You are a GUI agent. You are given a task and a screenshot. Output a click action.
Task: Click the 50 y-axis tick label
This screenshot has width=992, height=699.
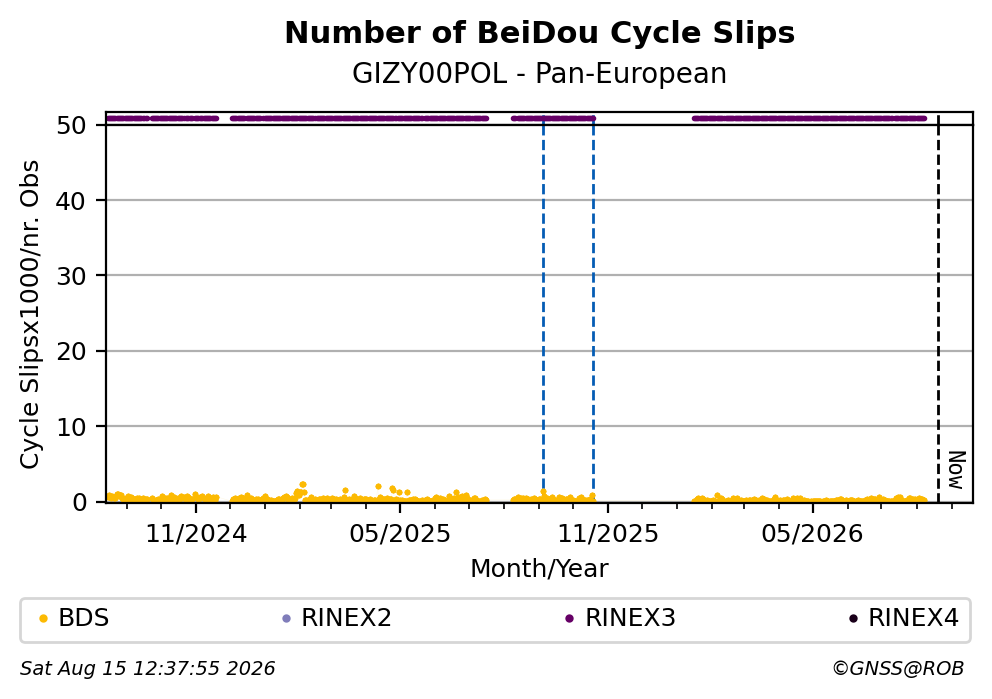tap(71, 125)
